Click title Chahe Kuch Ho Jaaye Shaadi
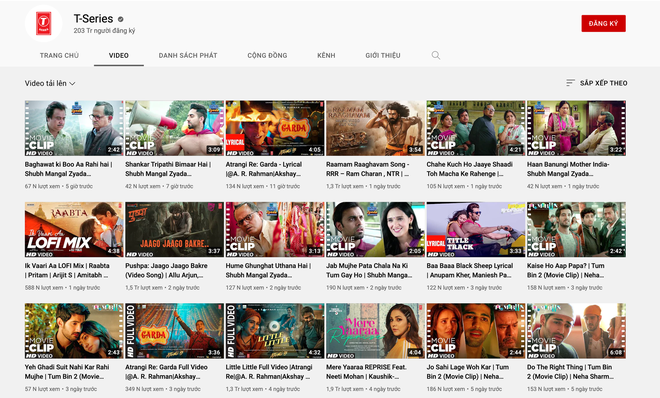The width and height of the screenshot is (660, 398). coord(469,169)
